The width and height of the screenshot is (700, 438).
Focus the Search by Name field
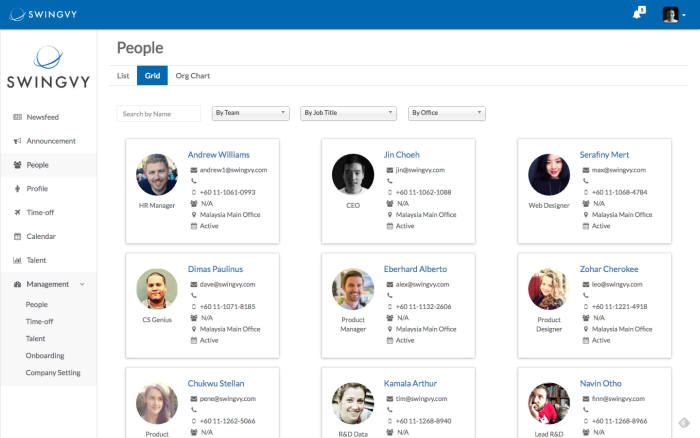click(x=159, y=114)
